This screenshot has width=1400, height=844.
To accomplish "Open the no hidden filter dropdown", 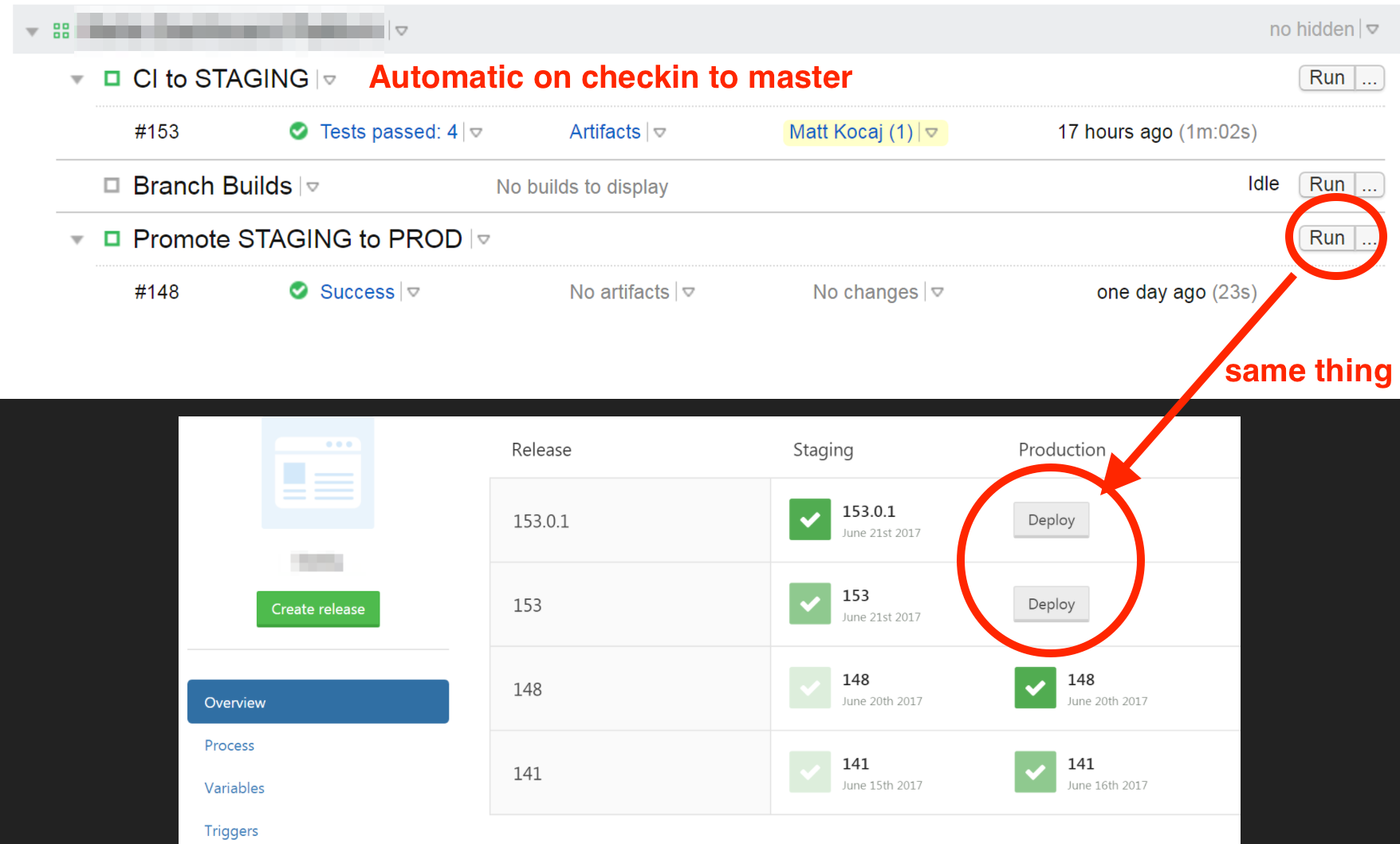I will (x=1374, y=29).
